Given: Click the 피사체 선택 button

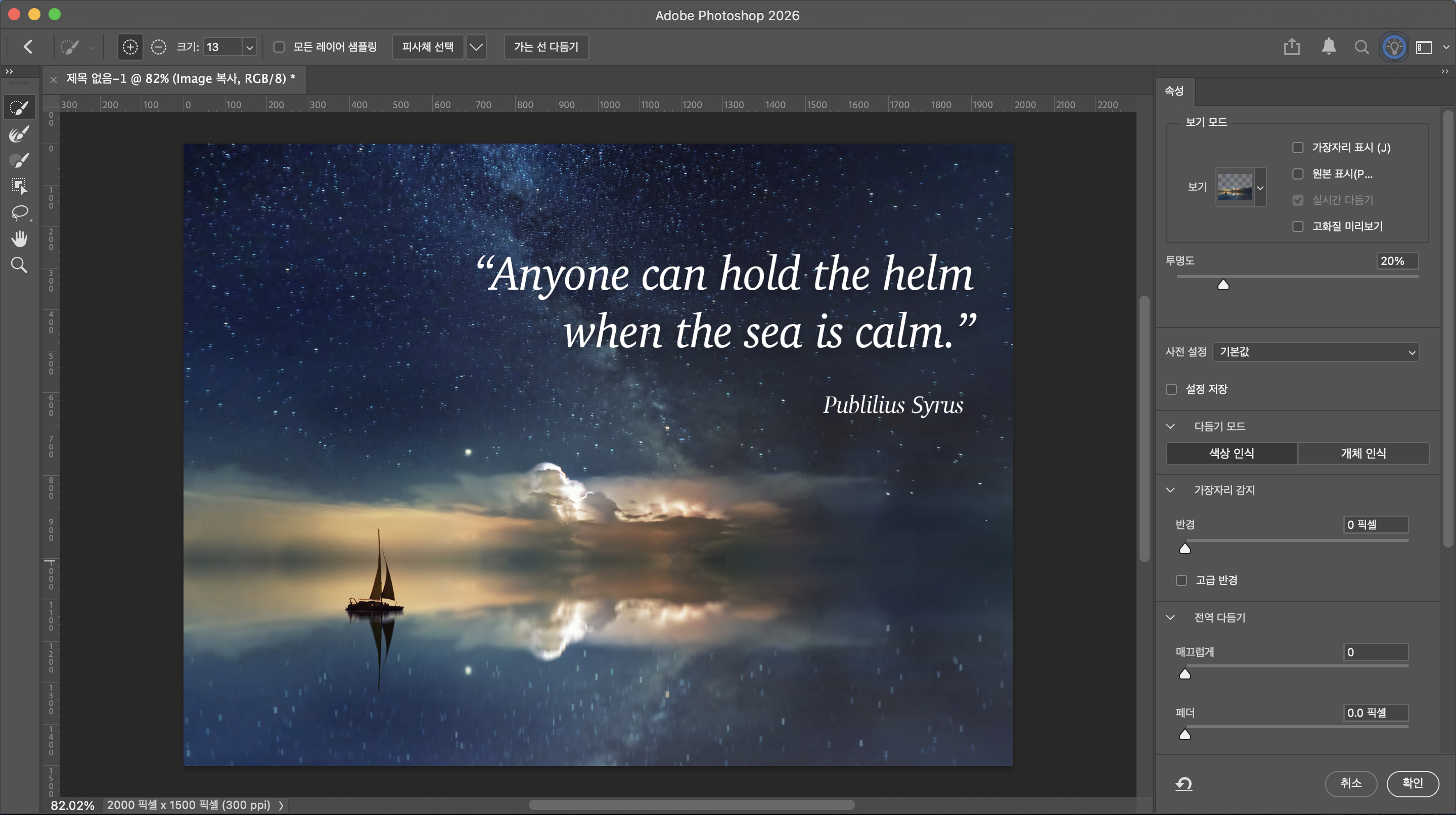Looking at the screenshot, I should pyautogui.click(x=428, y=47).
